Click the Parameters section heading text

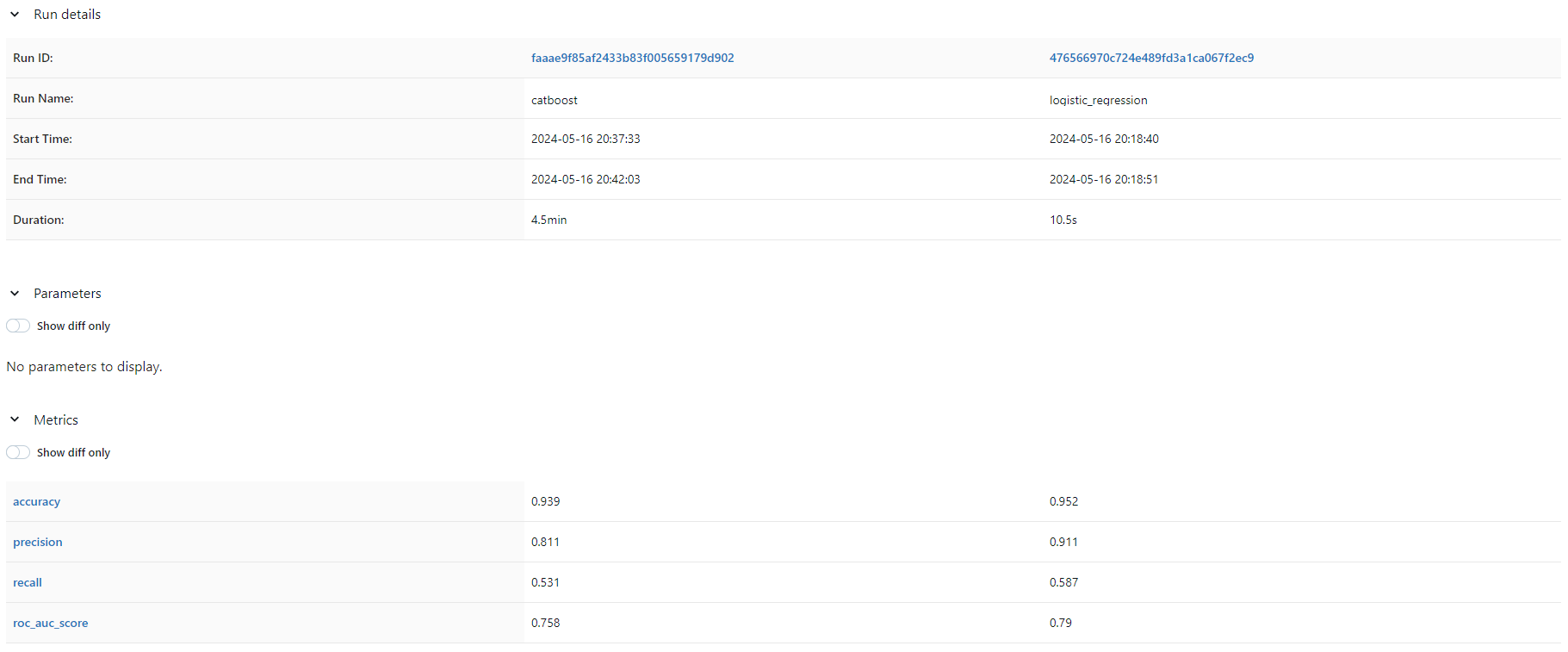tap(67, 294)
